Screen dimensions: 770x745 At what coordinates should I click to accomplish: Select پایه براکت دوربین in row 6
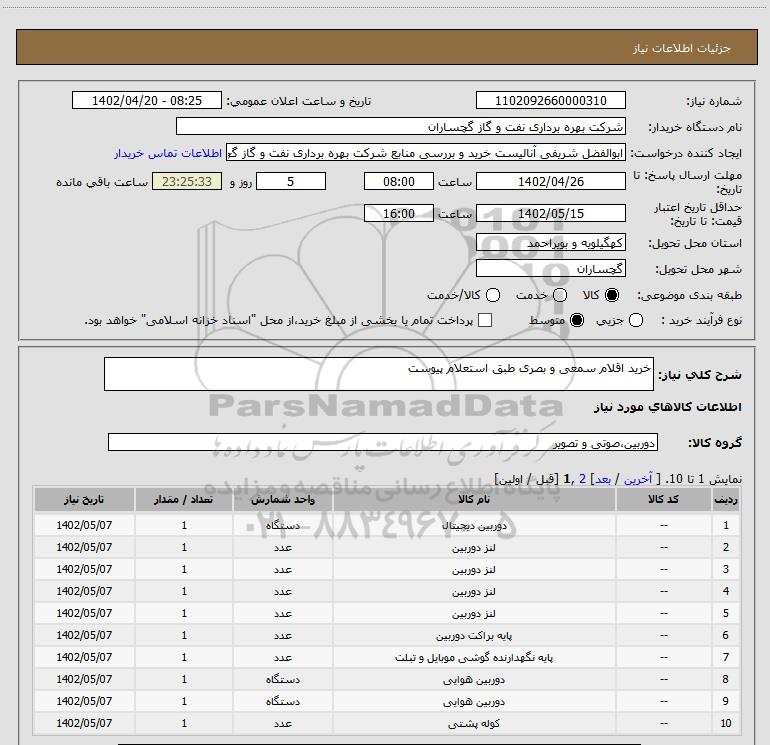(x=474, y=635)
